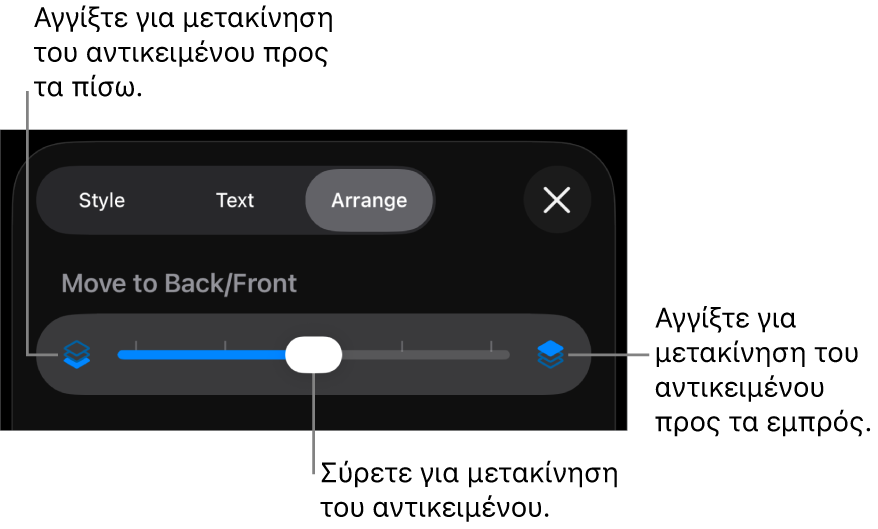Click the second tick mark above slider

225,346
